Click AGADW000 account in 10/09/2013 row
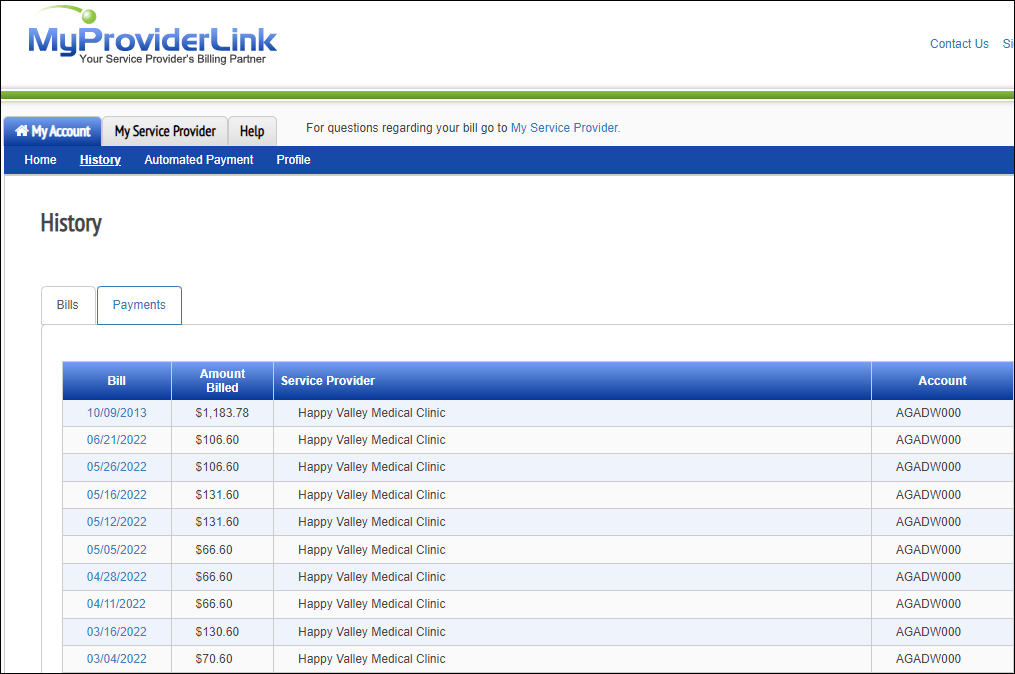The image size is (1015, 674). pos(928,412)
